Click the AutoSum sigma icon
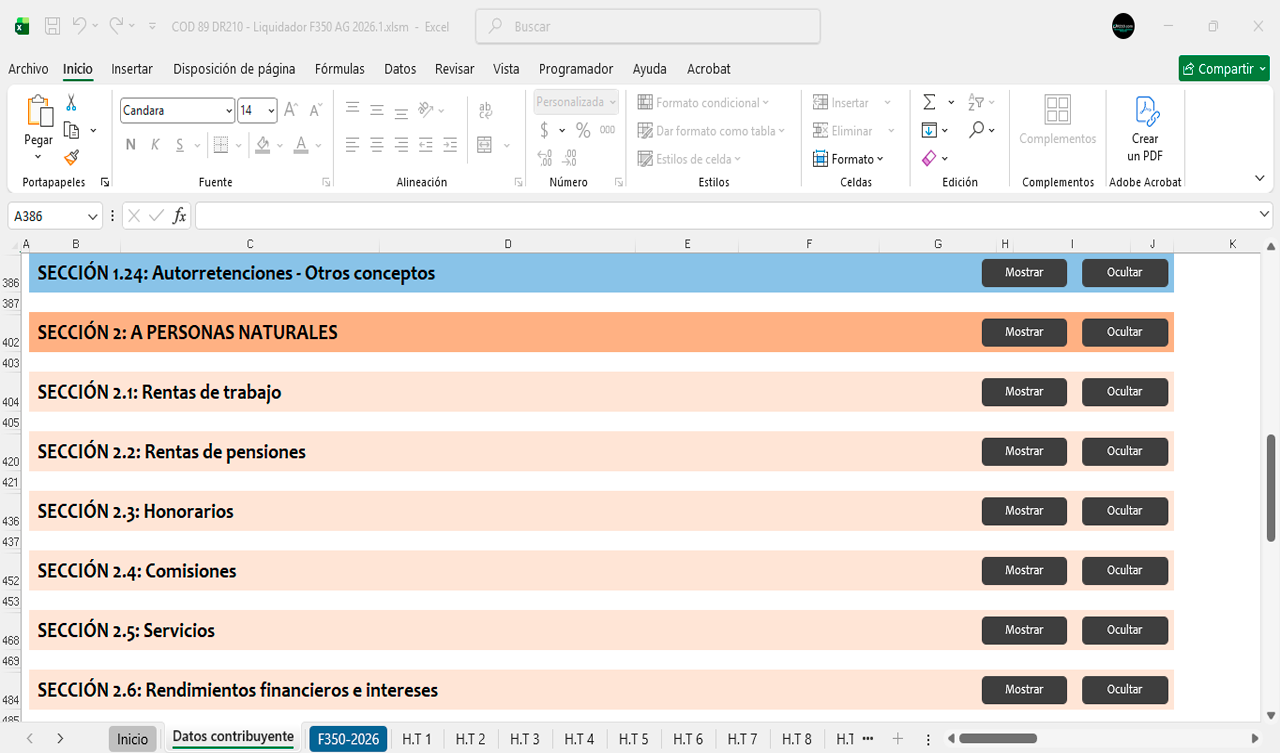 click(x=929, y=102)
